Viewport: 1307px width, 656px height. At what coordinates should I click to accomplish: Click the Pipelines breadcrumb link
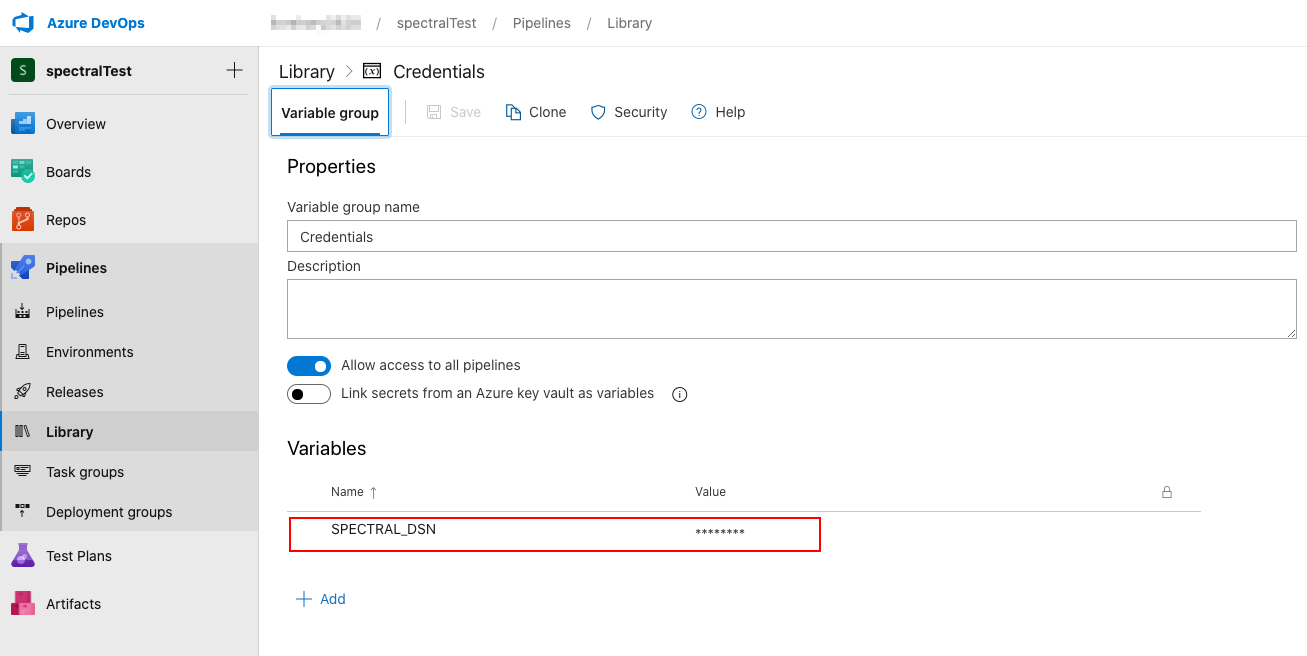(541, 22)
